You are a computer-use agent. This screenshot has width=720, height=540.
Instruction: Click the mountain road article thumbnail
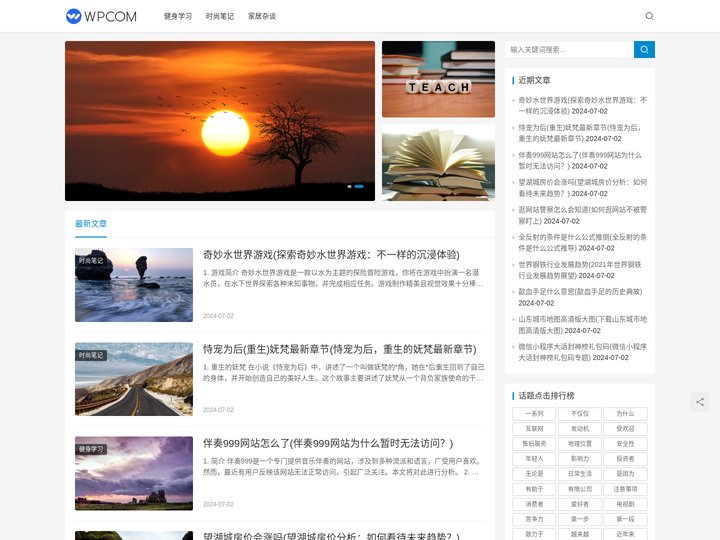134,379
